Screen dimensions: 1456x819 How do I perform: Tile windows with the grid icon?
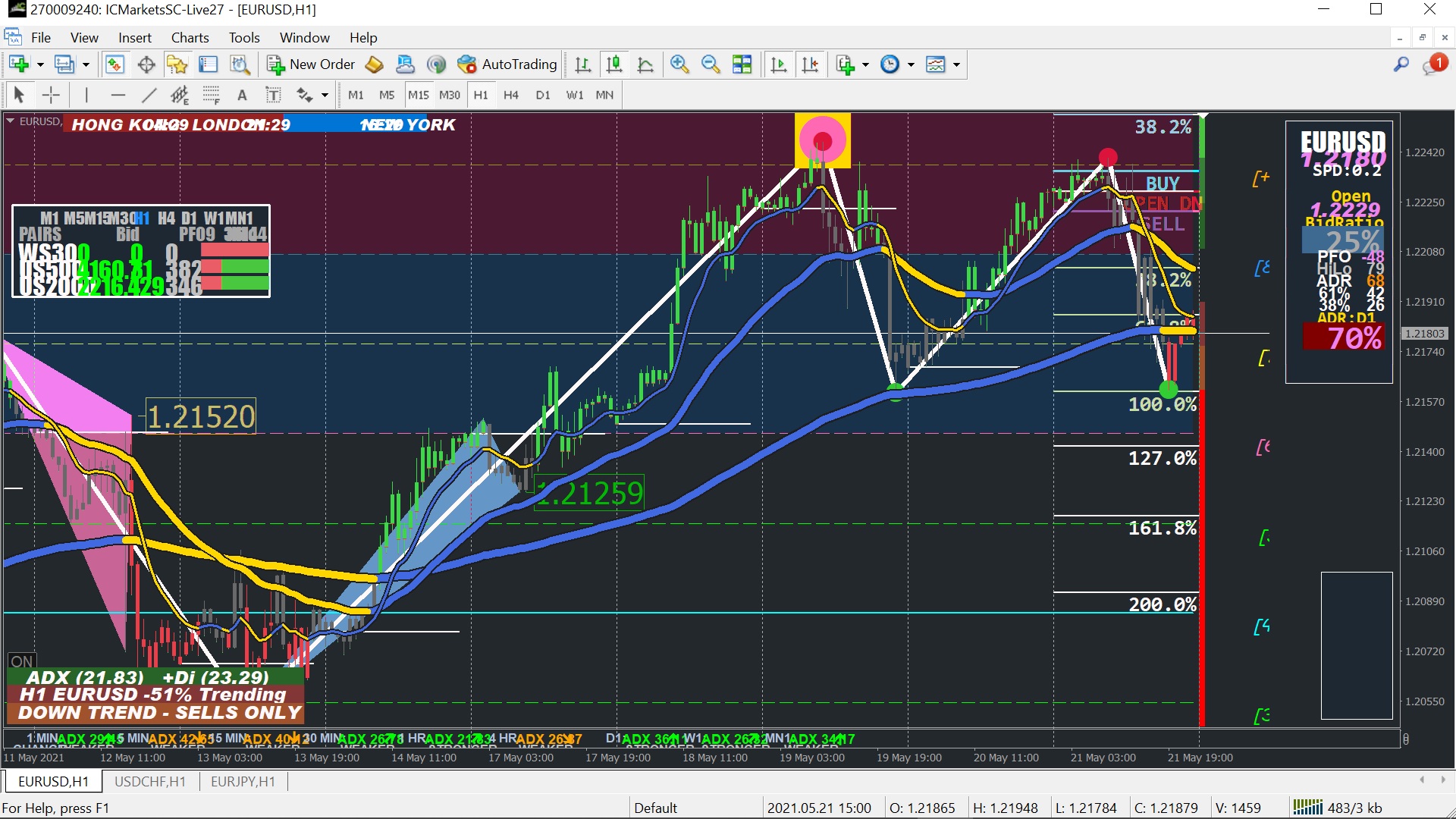tap(742, 64)
